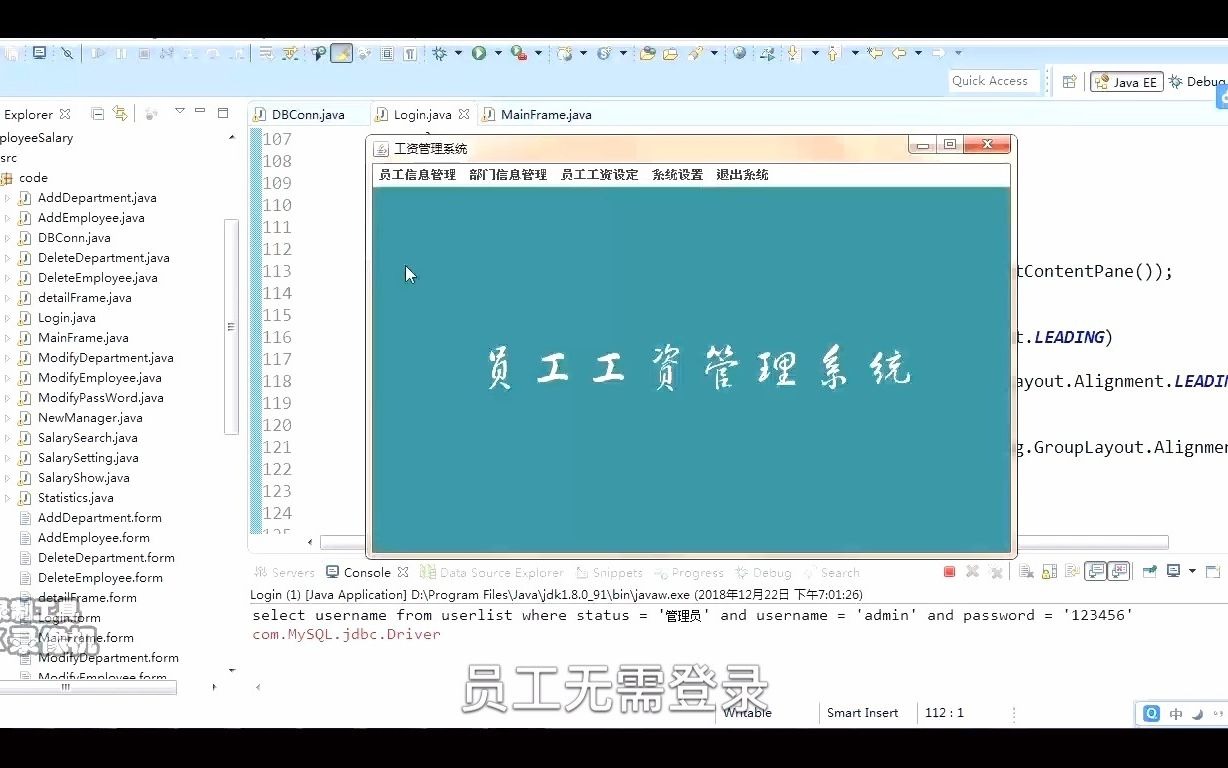
Task: Click the Quick Access field
Action: (x=993, y=81)
